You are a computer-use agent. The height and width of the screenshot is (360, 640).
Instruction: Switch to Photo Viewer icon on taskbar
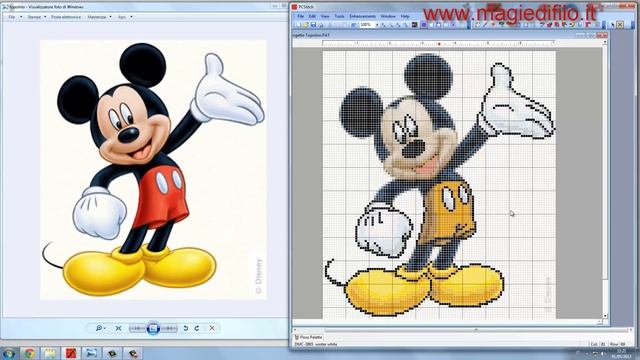click(91, 353)
